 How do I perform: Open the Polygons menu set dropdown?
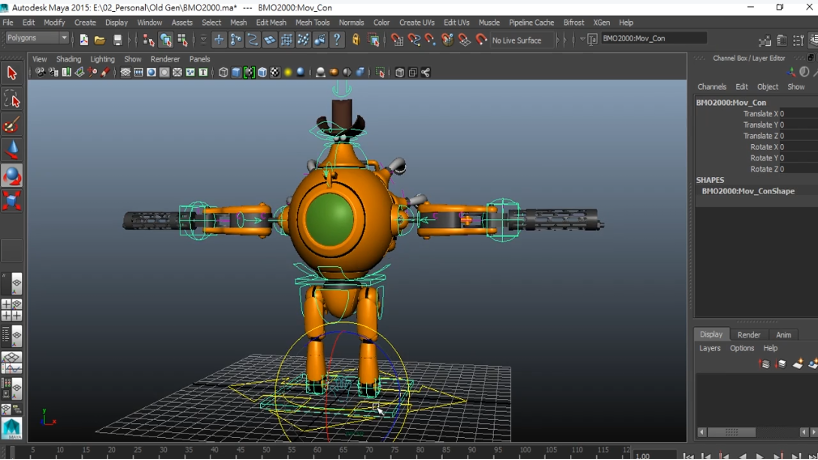coord(37,39)
